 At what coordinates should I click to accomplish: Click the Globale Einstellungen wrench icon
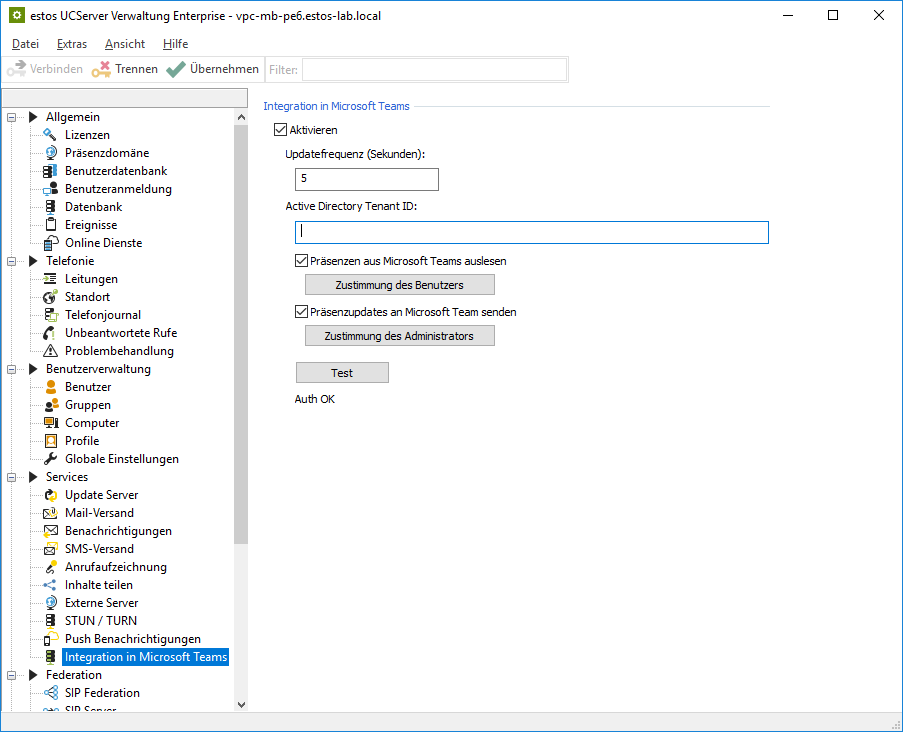tap(50, 459)
